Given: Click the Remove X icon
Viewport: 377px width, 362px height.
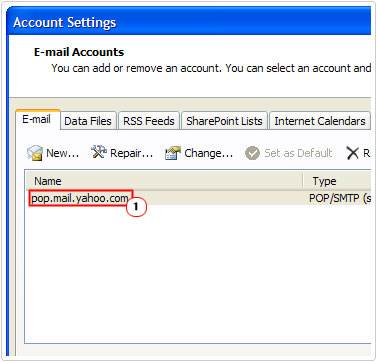Looking at the screenshot, I should pos(352,153).
